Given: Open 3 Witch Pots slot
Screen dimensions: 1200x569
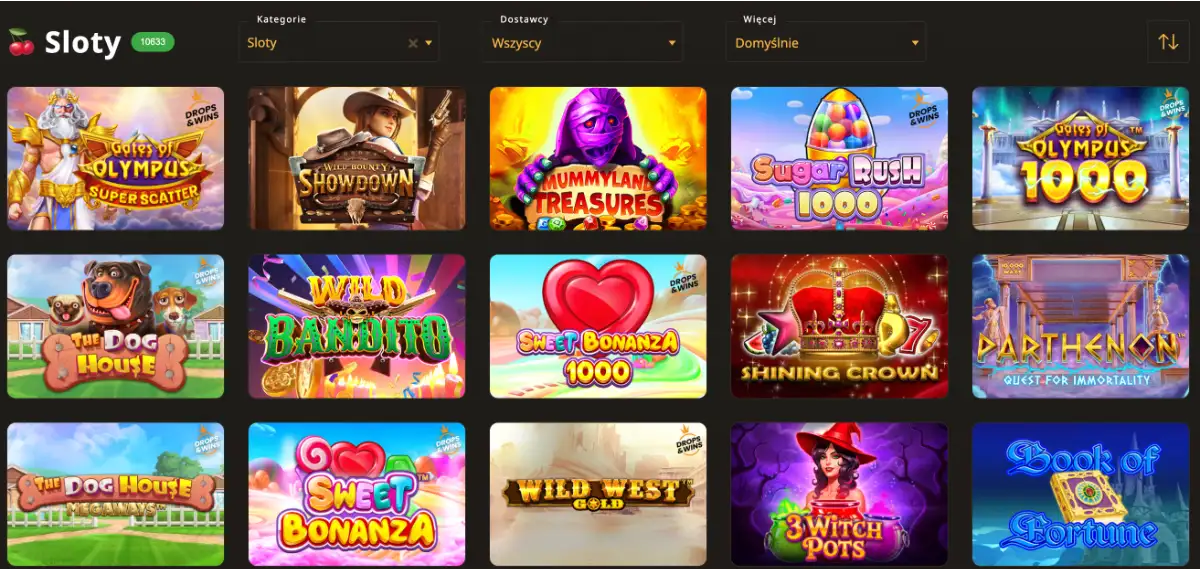Looking at the screenshot, I should pyautogui.click(x=839, y=494).
